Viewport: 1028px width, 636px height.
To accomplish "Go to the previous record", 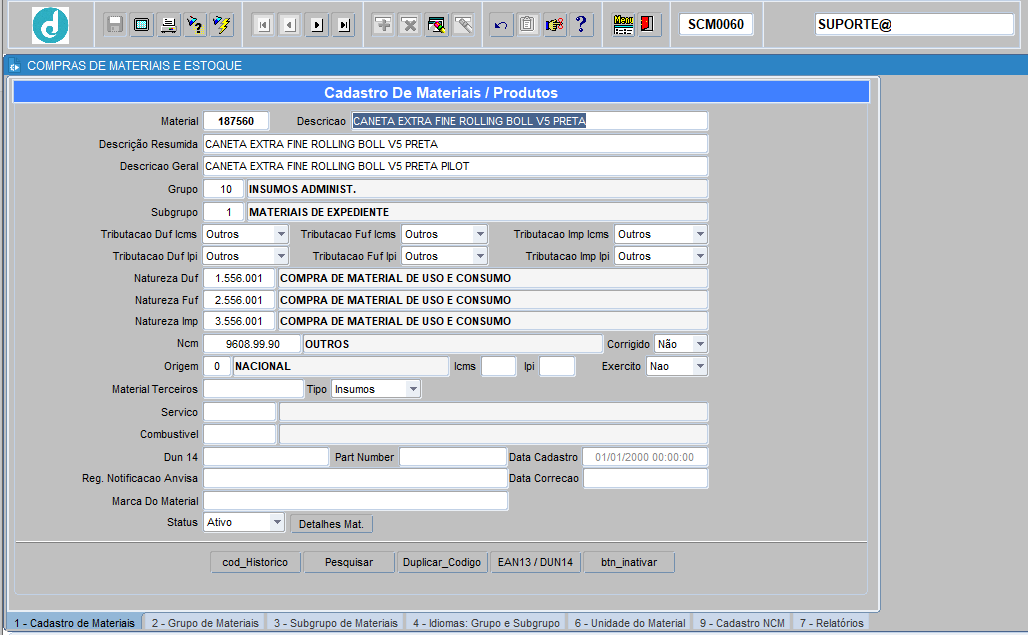I will (290, 25).
